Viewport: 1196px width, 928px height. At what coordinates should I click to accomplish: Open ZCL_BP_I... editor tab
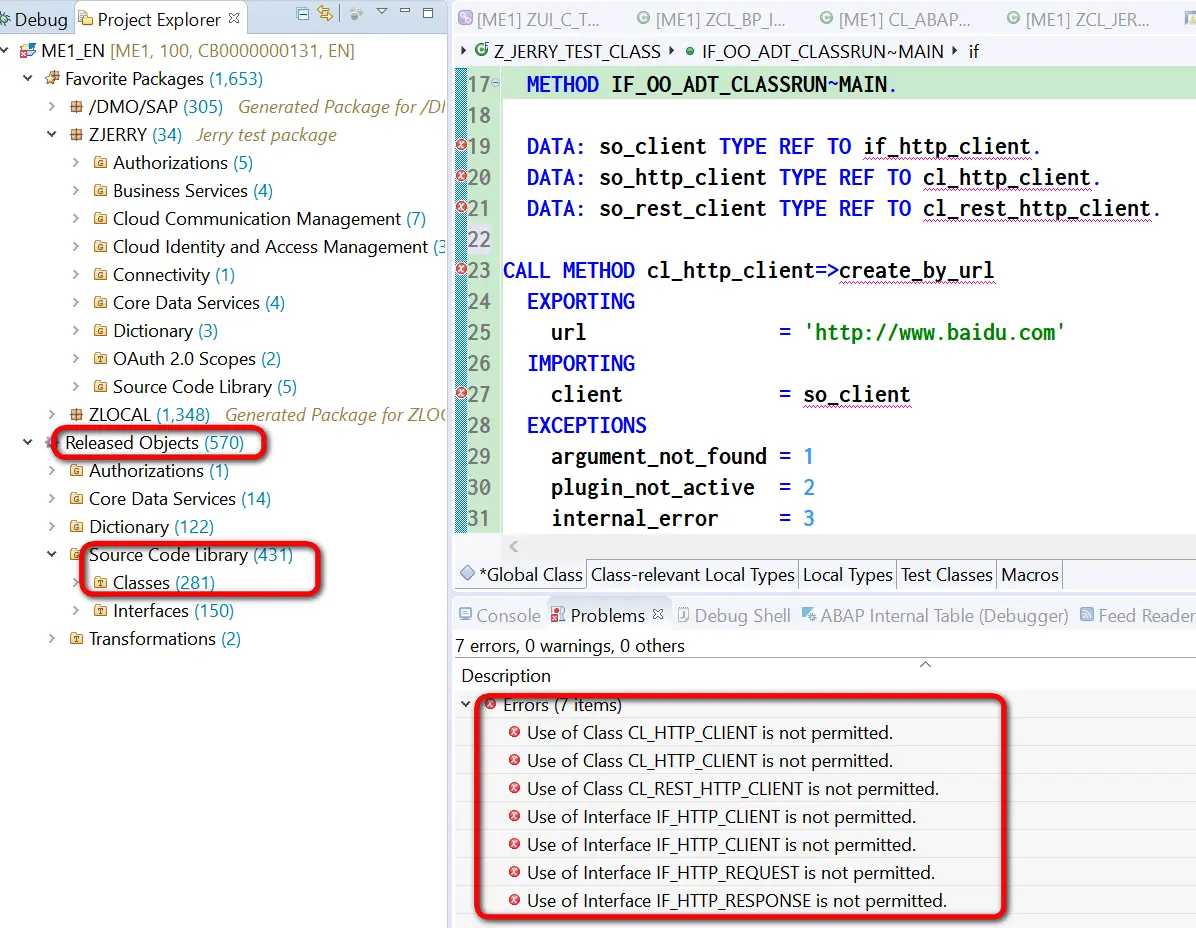coord(711,20)
